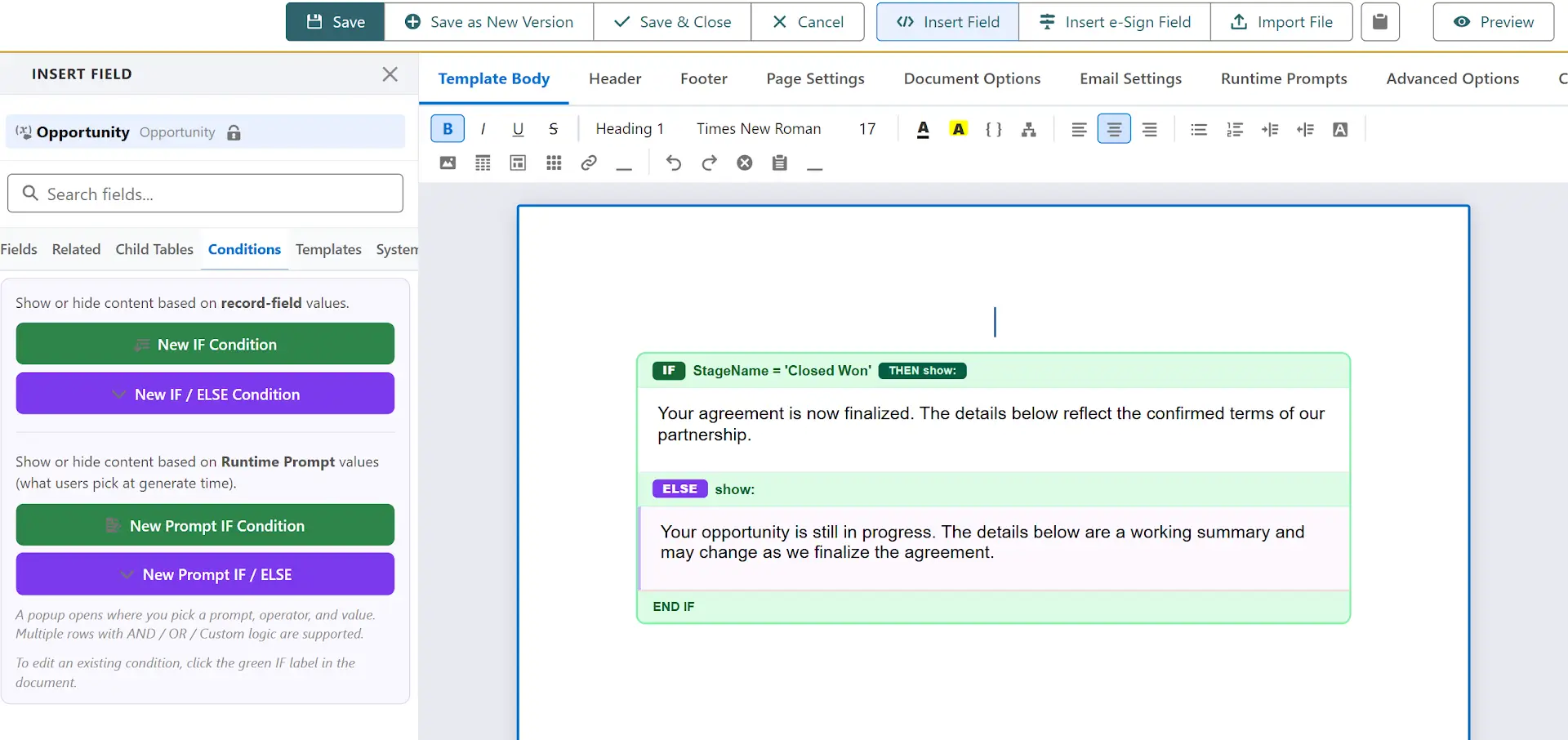The width and height of the screenshot is (1568, 740).
Task: Click the paste clipboard icon in editor toolbar
Action: click(x=780, y=163)
